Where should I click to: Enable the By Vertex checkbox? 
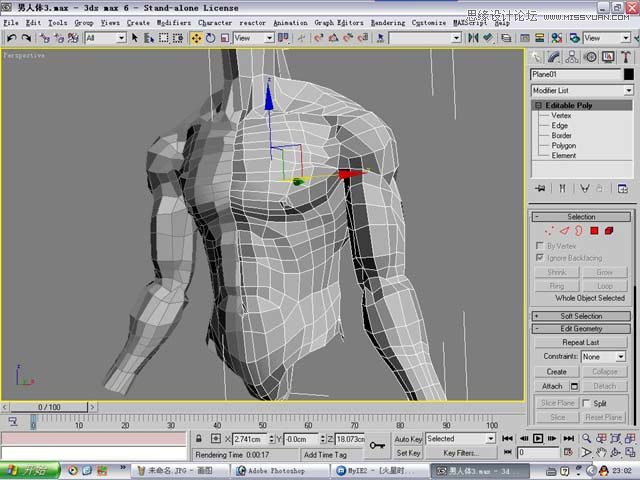coord(540,245)
